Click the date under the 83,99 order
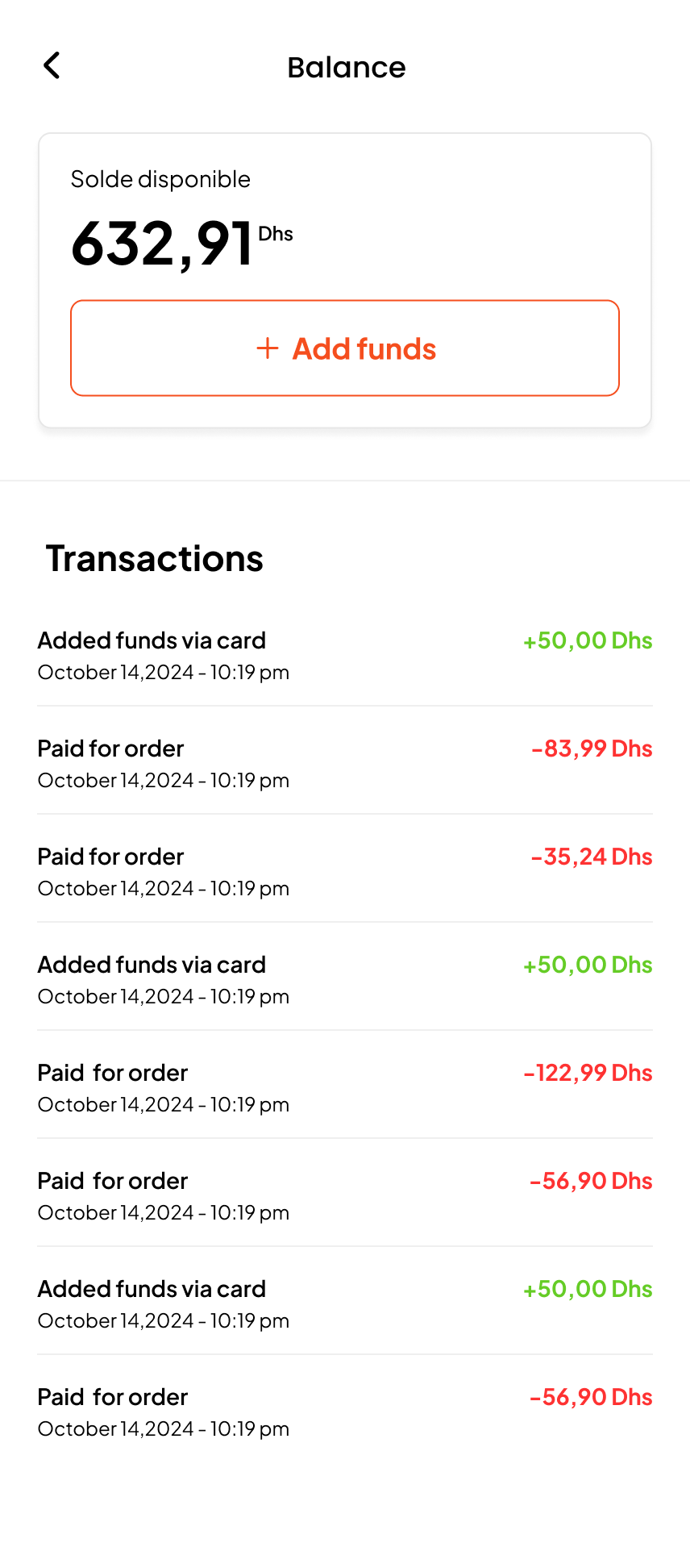690x1568 pixels. pyautogui.click(x=164, y=781)
